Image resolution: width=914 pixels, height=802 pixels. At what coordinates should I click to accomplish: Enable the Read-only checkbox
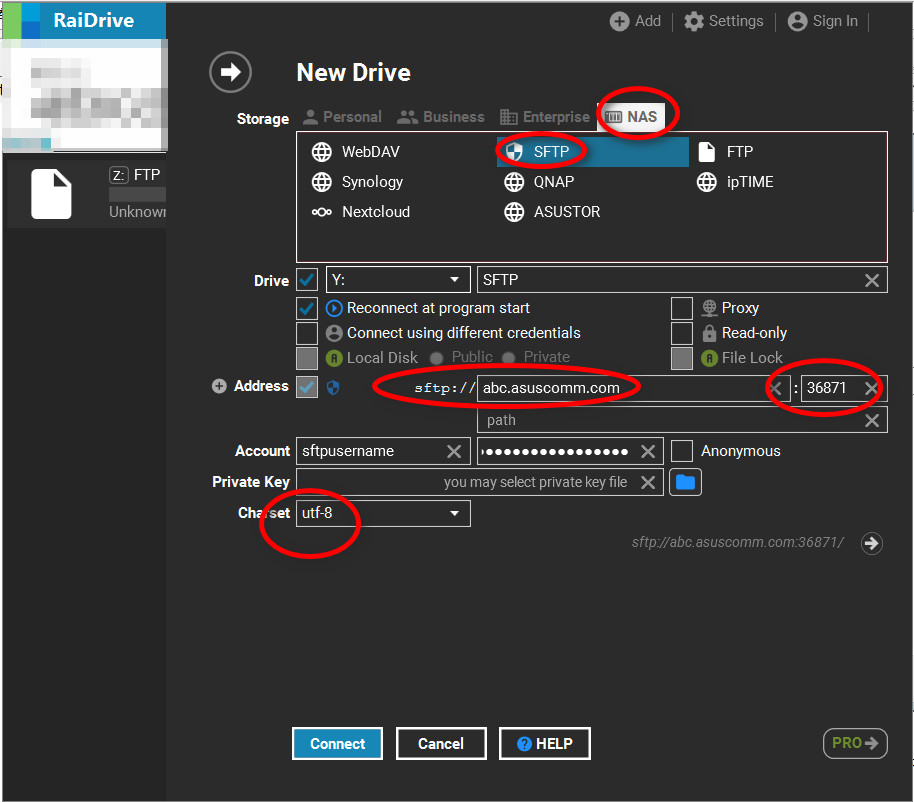click(x=681, y=333)
